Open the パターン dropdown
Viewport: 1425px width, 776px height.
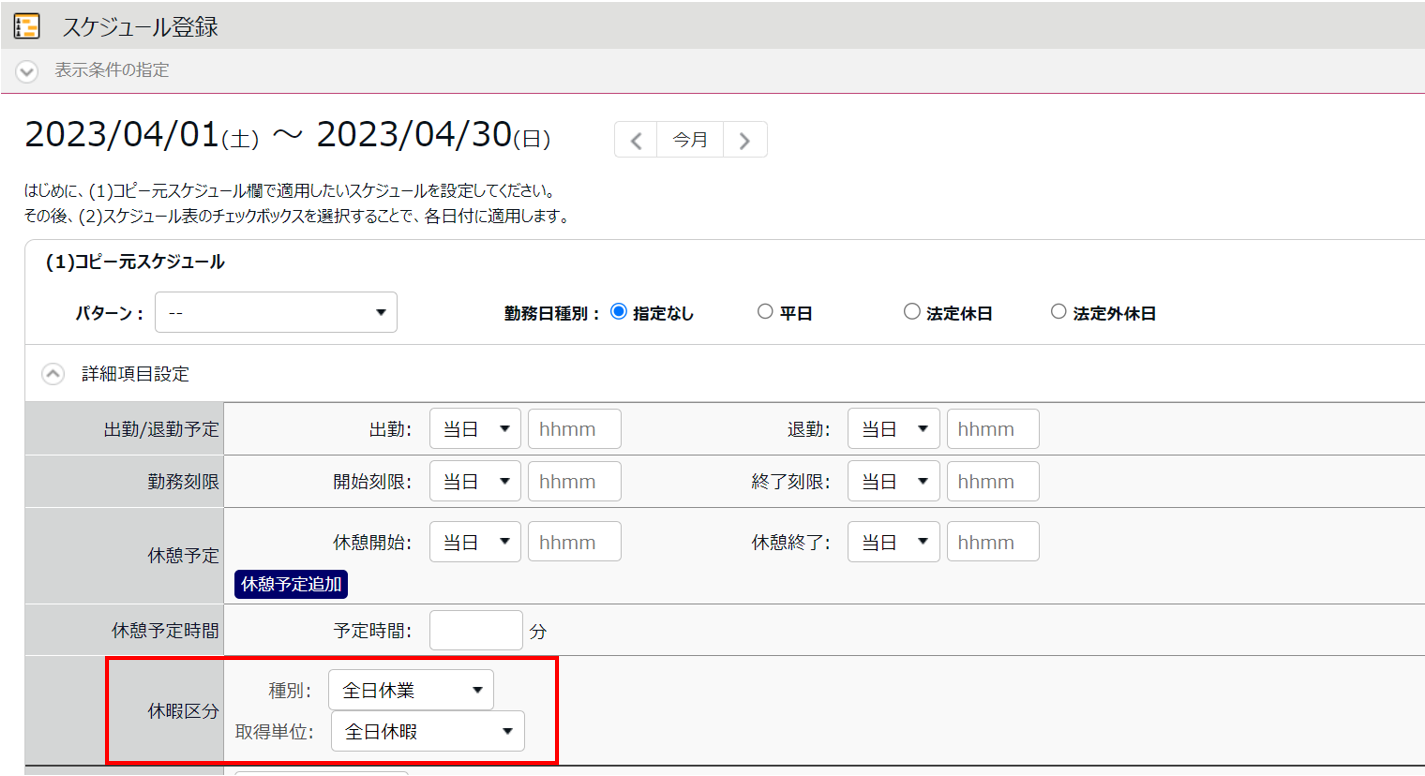pos(276,312)
